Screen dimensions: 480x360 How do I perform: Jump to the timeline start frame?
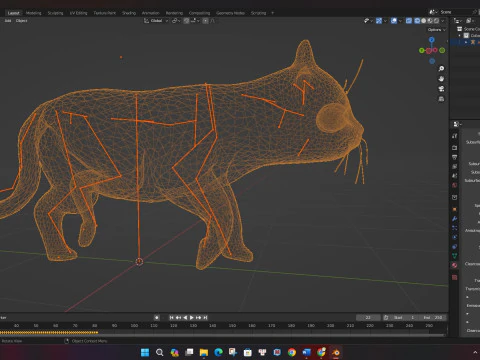pos(171,317)
